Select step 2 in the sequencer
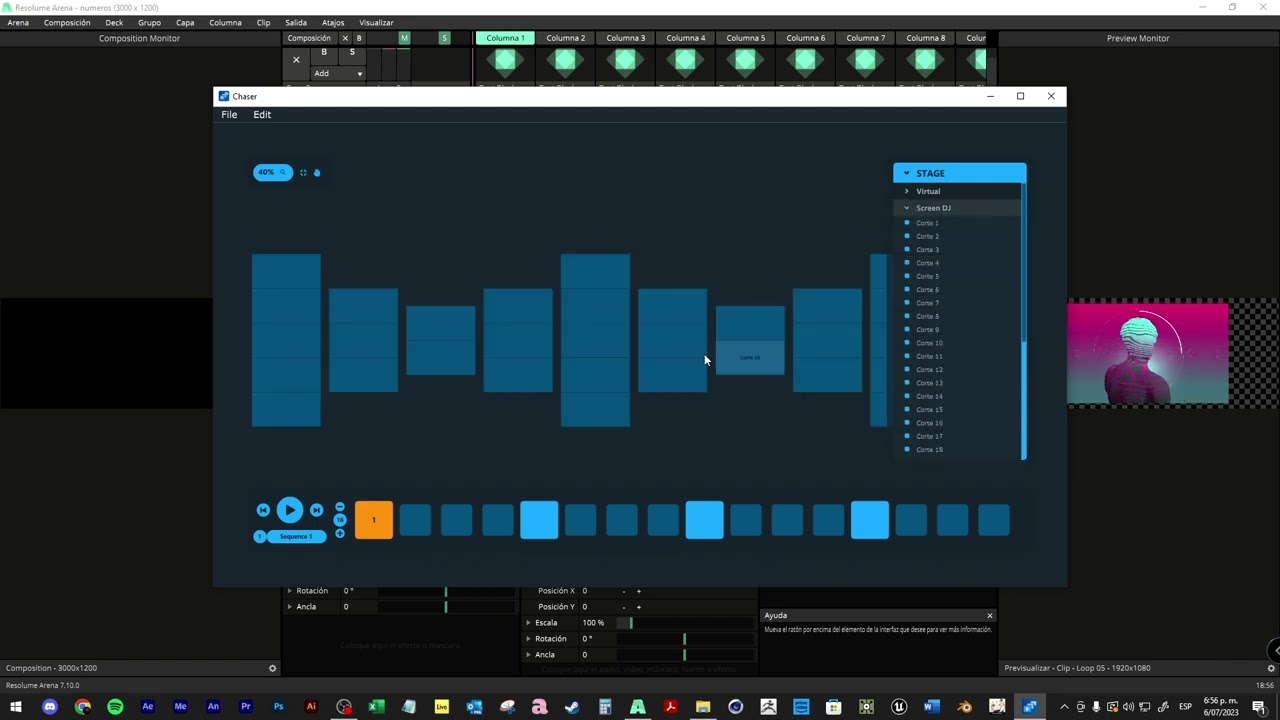This screenshot has width=1280, height=720. pos(415,520)
